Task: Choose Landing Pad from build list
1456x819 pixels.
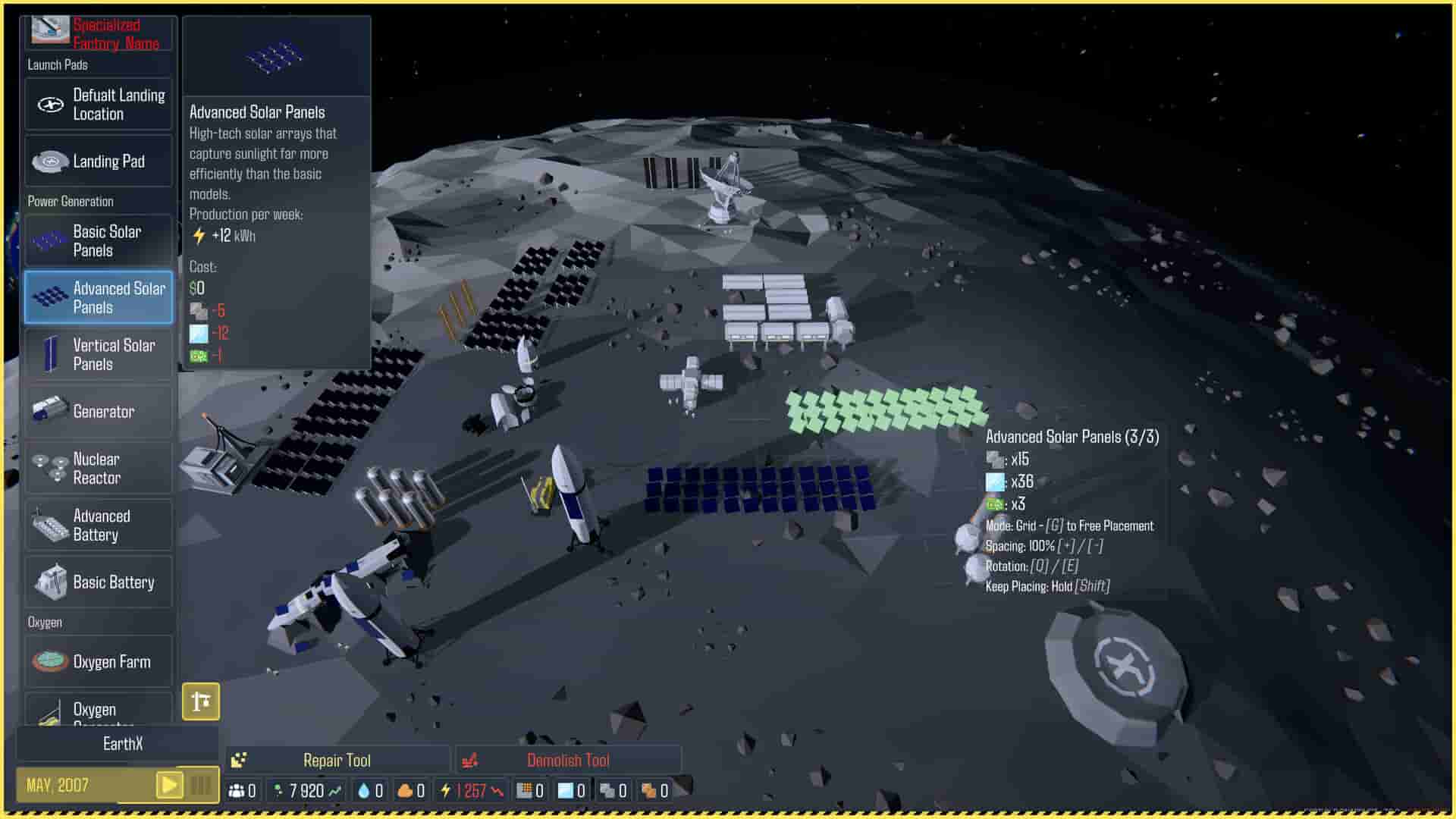Action: [x=99, y=161]
